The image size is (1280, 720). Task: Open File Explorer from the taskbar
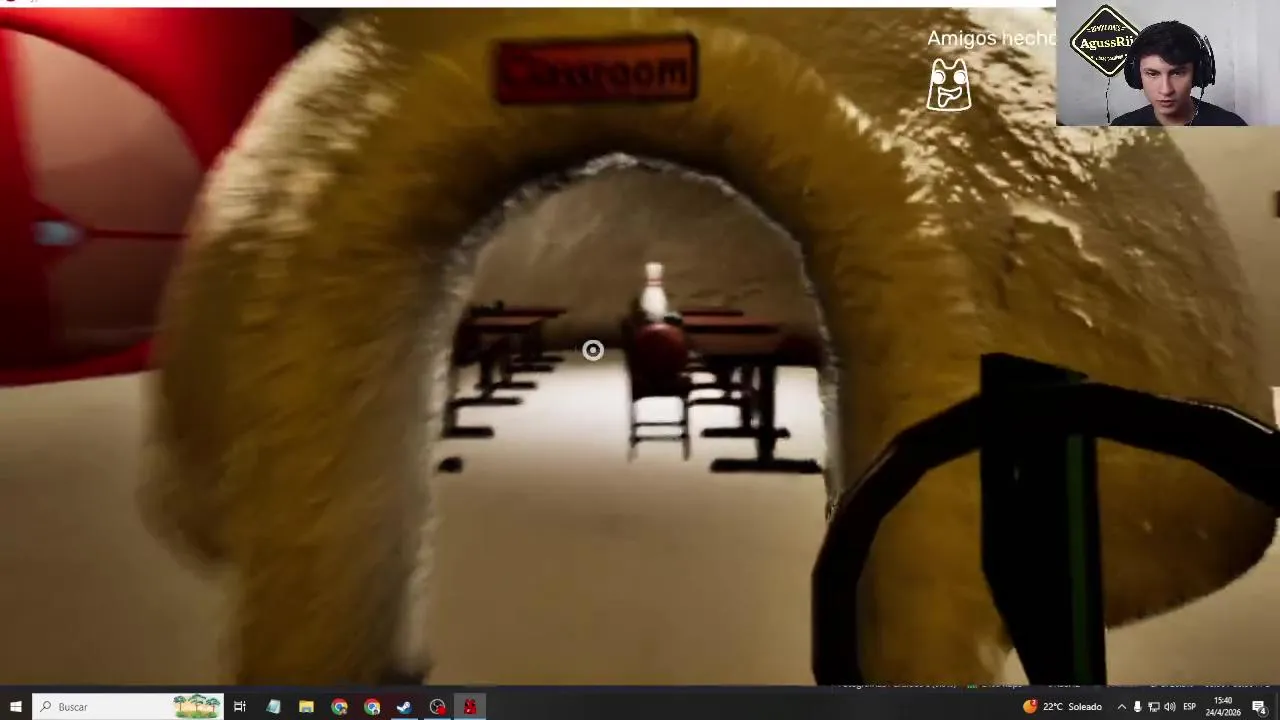click(306, 707)
